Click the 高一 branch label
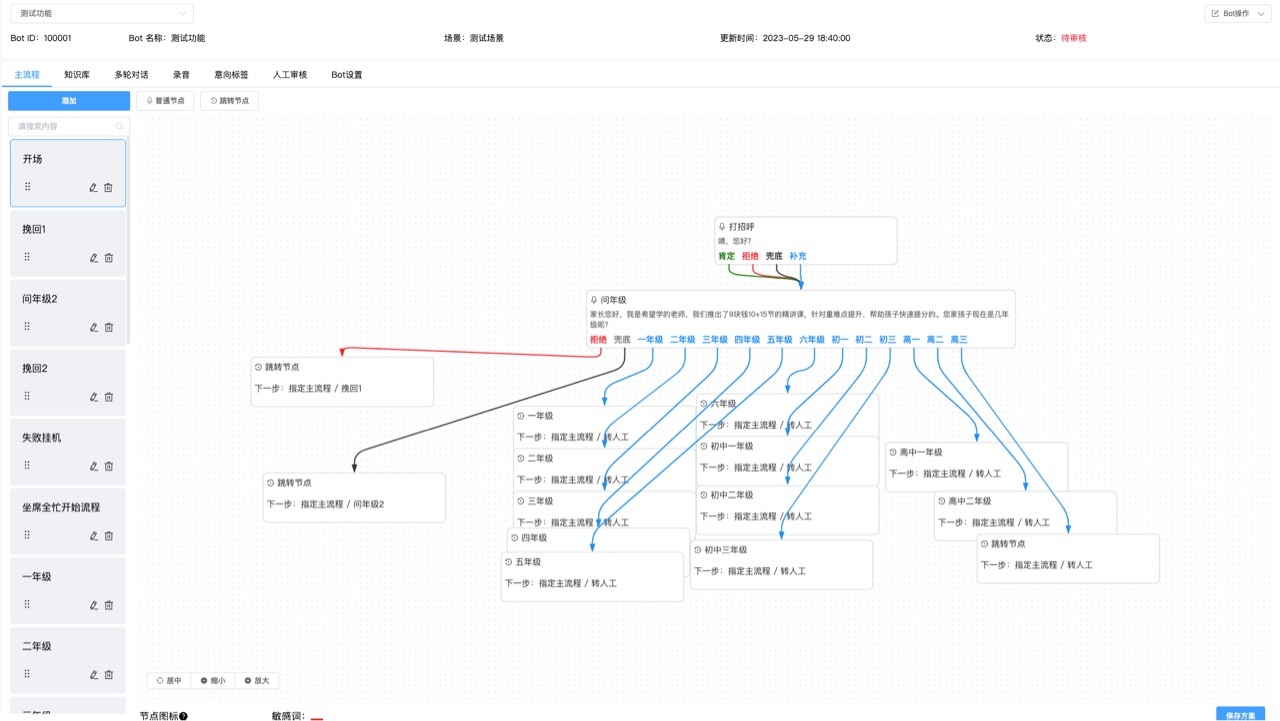The height and width of the screenshot is (721, 1280). tap(911, 340)
